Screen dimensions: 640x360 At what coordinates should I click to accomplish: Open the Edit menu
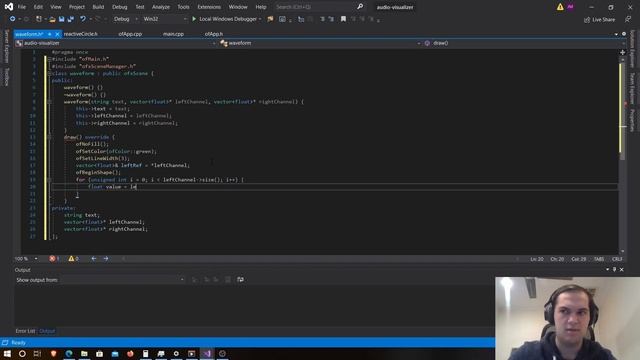pos(38,7)
